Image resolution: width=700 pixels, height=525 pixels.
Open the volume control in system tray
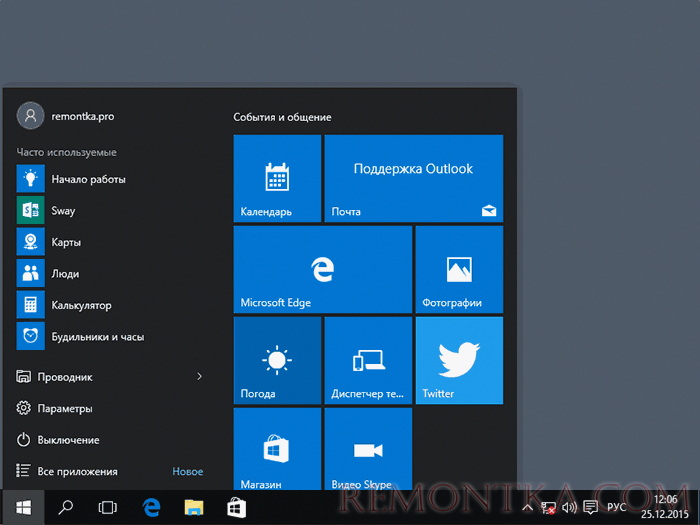569,507
